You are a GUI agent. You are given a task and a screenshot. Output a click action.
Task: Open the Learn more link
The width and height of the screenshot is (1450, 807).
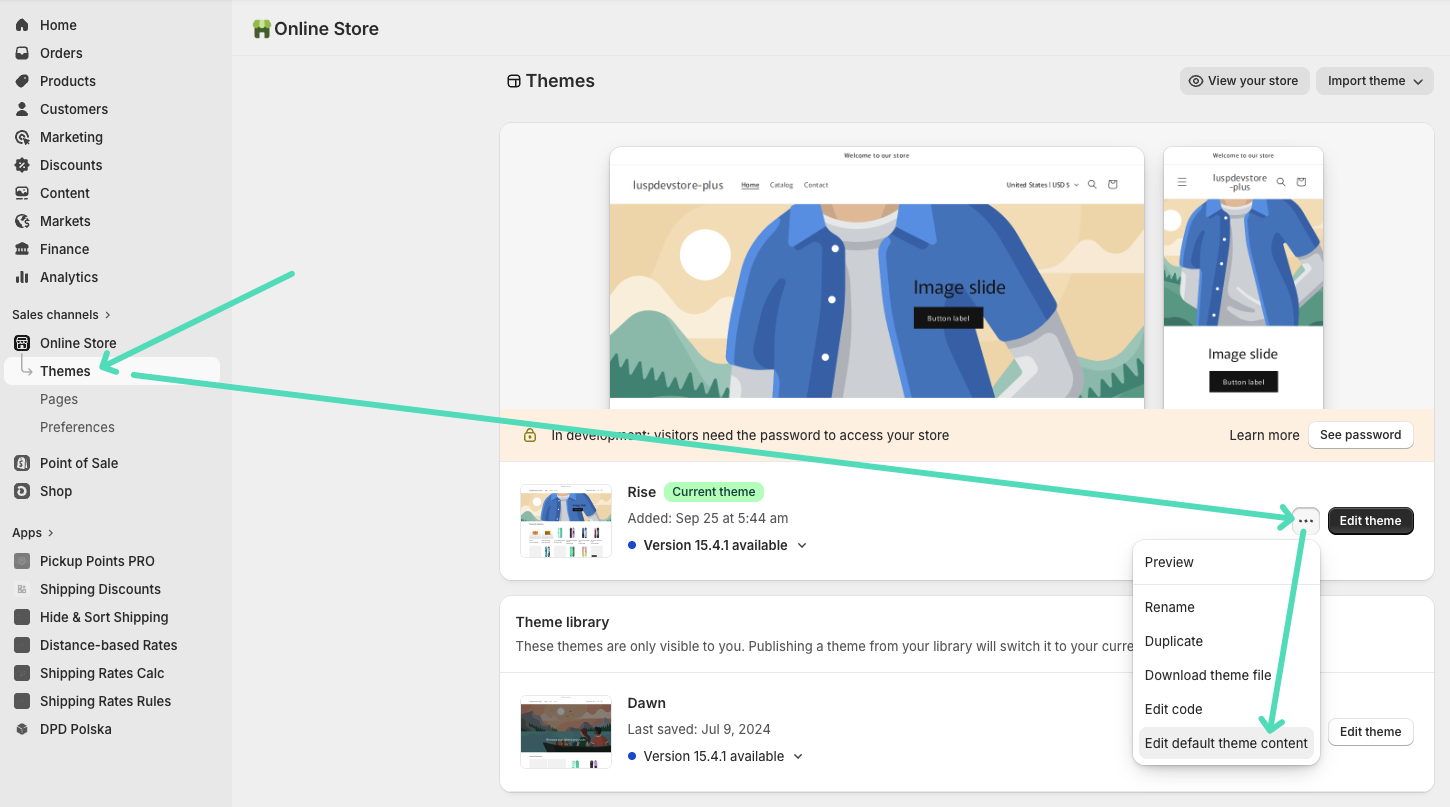pos(1264,435)
